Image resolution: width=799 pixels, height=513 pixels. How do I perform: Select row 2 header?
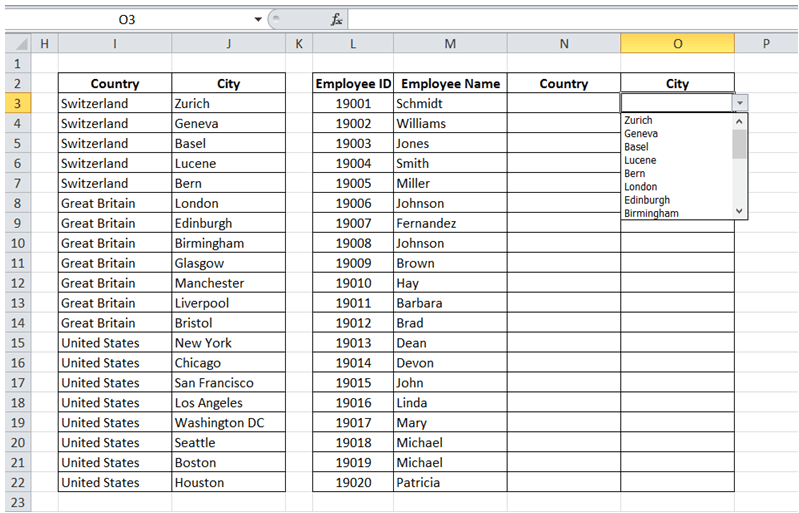pyautogui.click(x=18, y=84)
